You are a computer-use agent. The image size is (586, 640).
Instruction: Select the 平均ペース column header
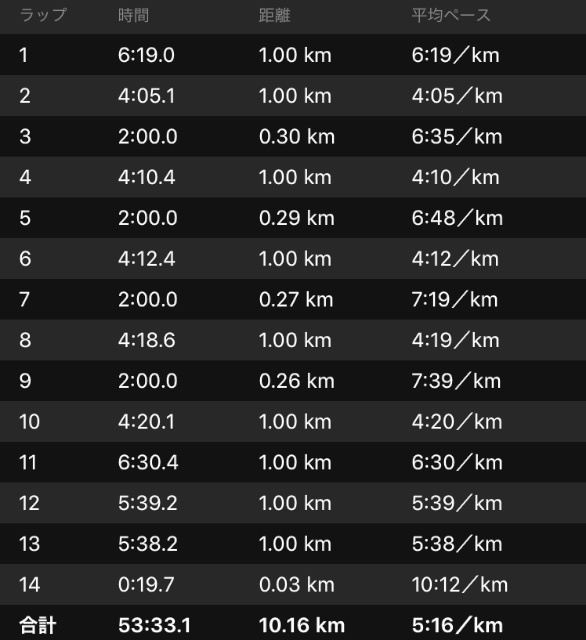tap(451, 16)
